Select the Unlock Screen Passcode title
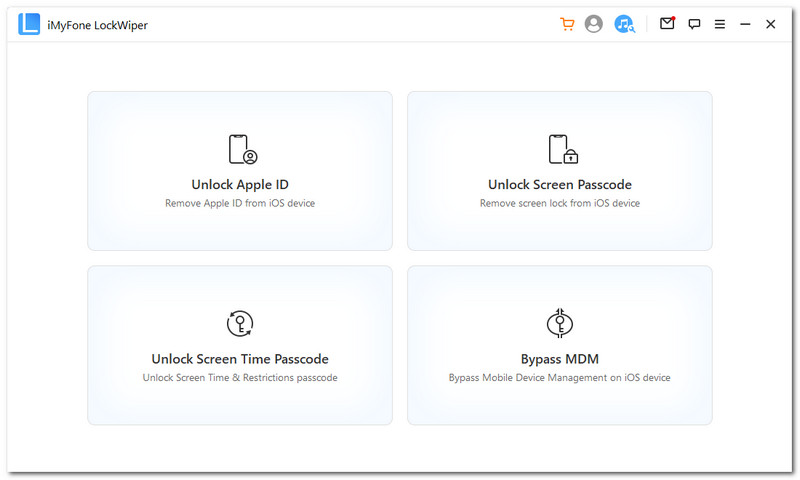Viewport: 800px width, 480px height. (x=560, y=185)
